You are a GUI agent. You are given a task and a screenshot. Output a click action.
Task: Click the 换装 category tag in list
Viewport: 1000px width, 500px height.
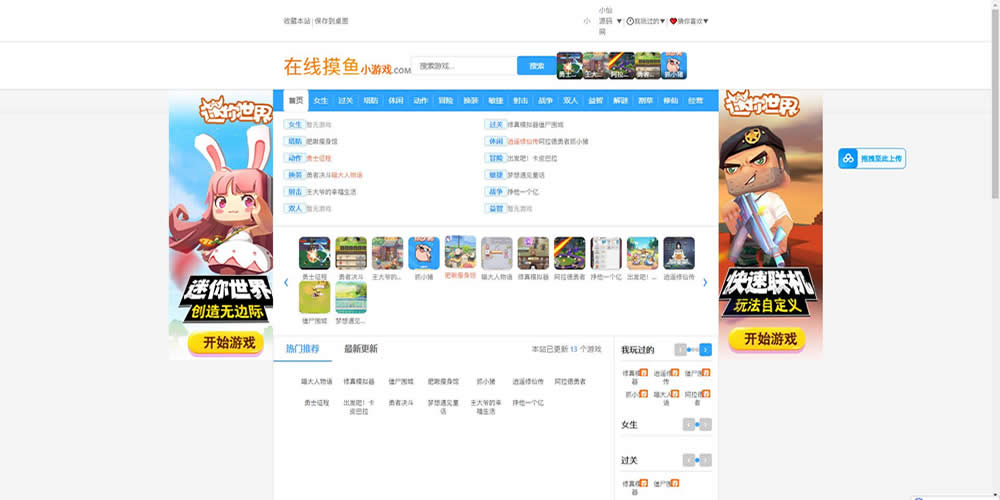pyautogui.click(x=295, y=175)
